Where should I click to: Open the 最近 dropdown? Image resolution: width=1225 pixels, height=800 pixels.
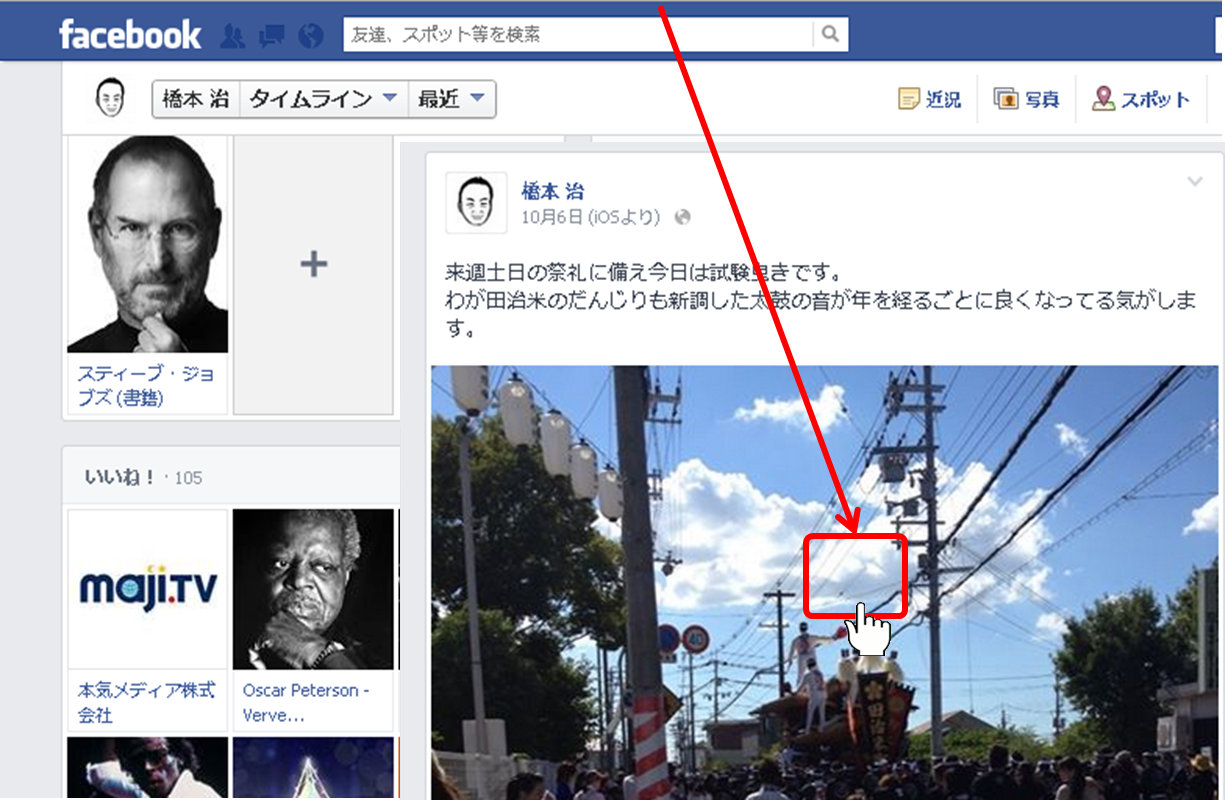coord(451,99)
